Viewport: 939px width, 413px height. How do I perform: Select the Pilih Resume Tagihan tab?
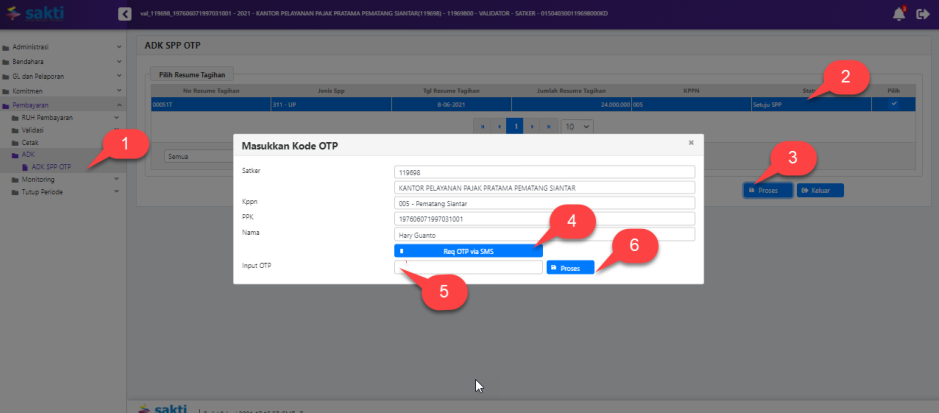coord(193,74)
